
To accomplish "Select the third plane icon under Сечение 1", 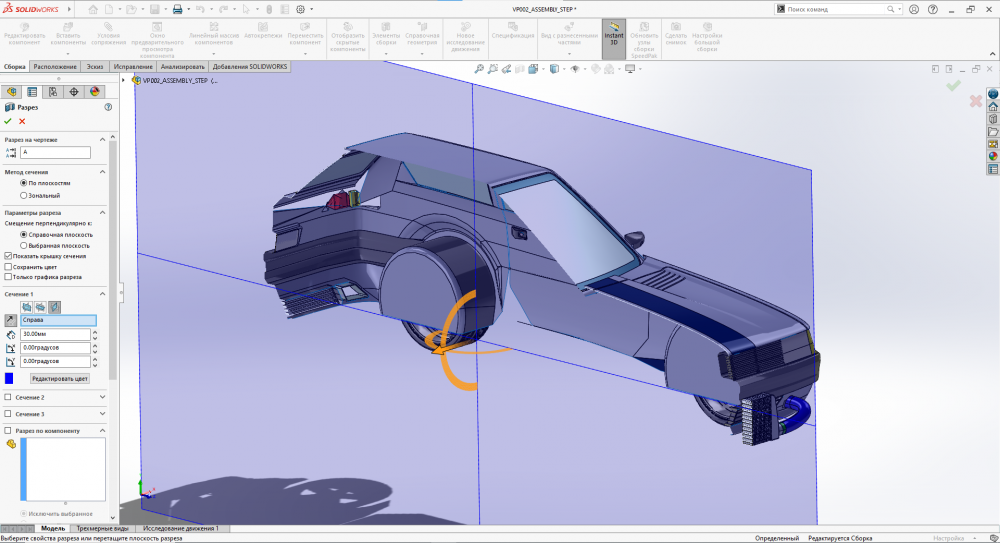I will tap(55, 306).
